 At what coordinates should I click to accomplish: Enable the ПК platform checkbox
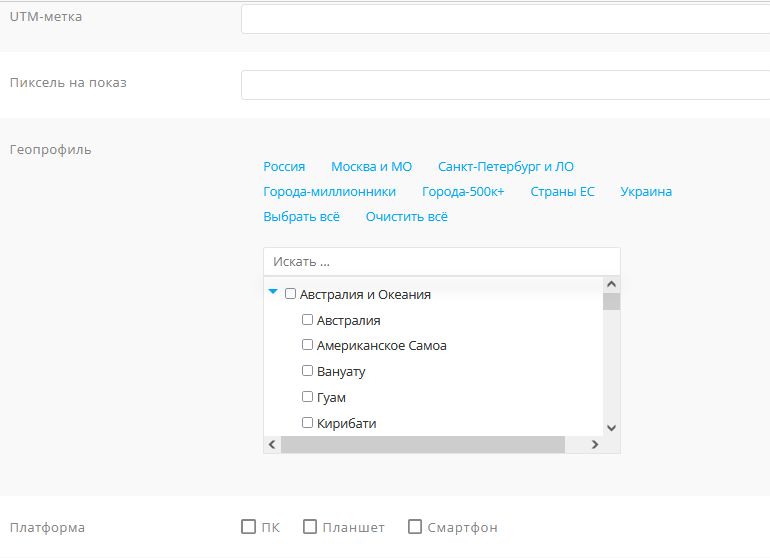click(x=248, y=527)
